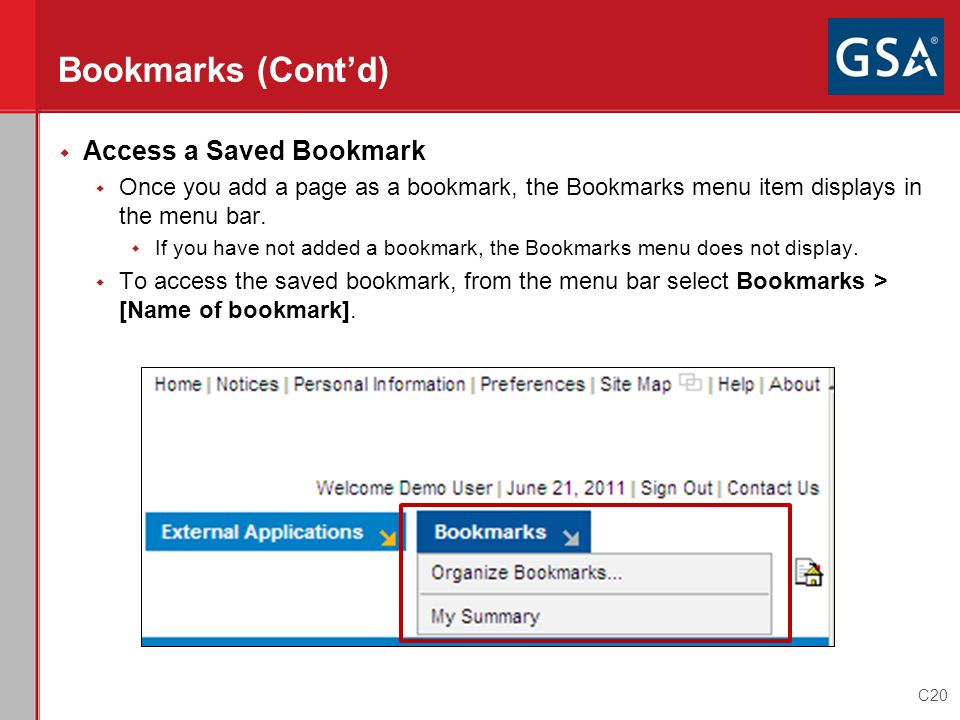The width and height of the screenshot is (960, 720).
Task: Open the Preferences link
Action: pyautogui.click(x=533, y=384)
